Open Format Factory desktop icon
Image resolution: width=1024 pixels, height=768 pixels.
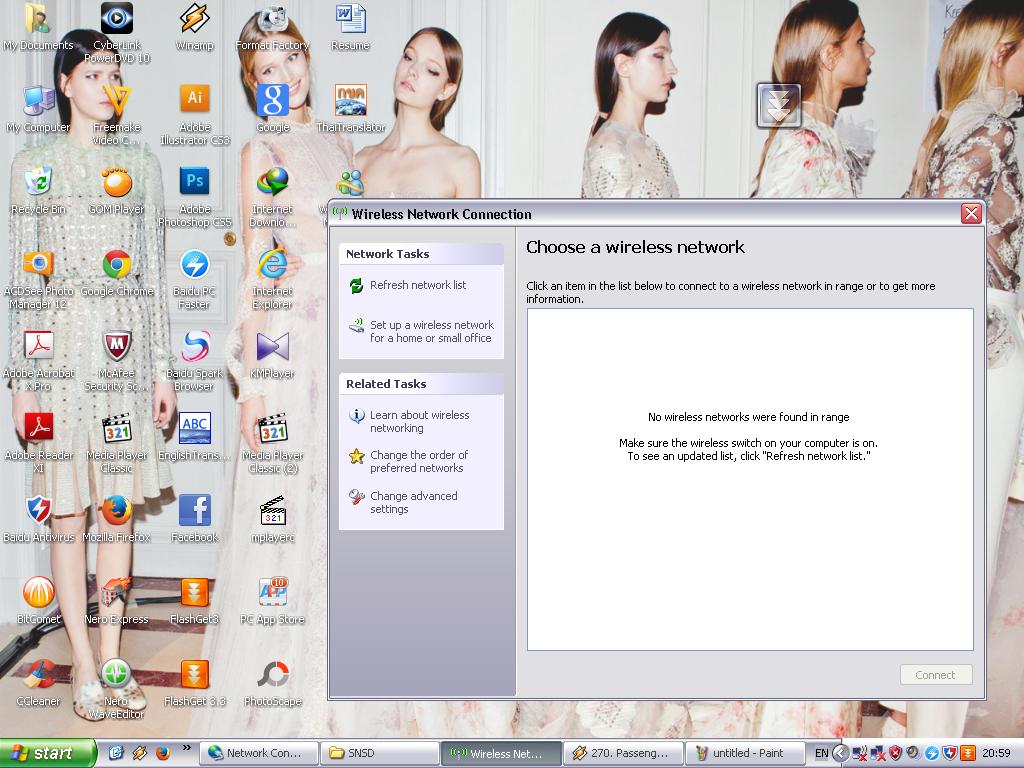[272, 27]
